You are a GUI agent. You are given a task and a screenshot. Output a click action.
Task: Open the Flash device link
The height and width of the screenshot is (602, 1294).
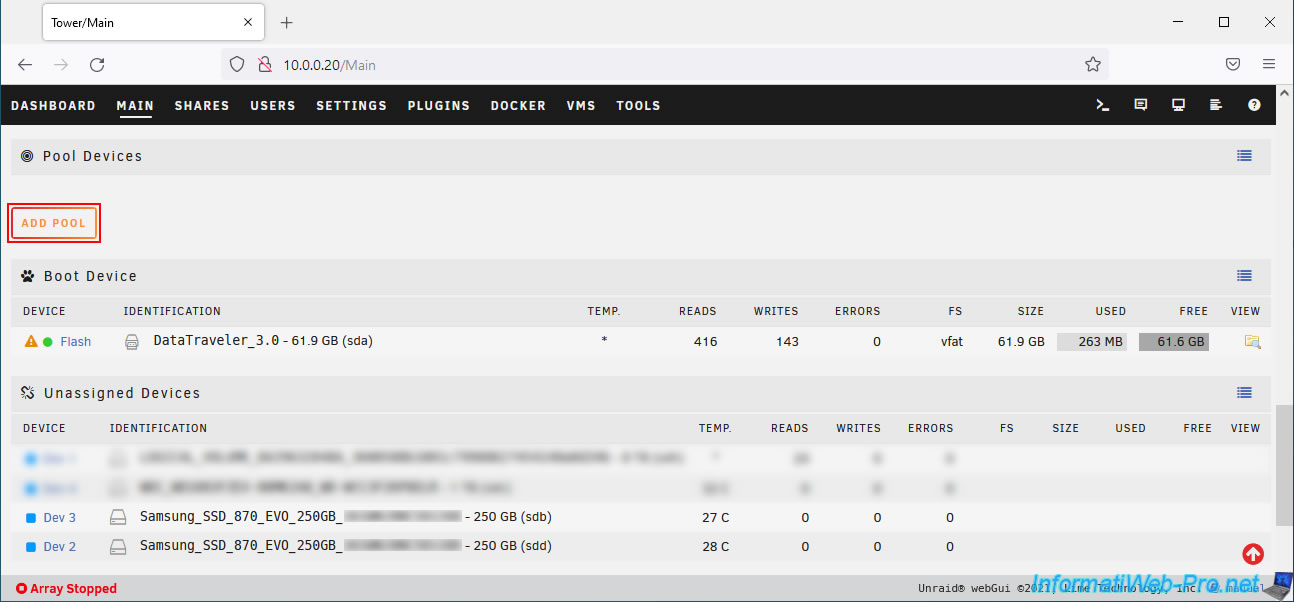(75, 342)
